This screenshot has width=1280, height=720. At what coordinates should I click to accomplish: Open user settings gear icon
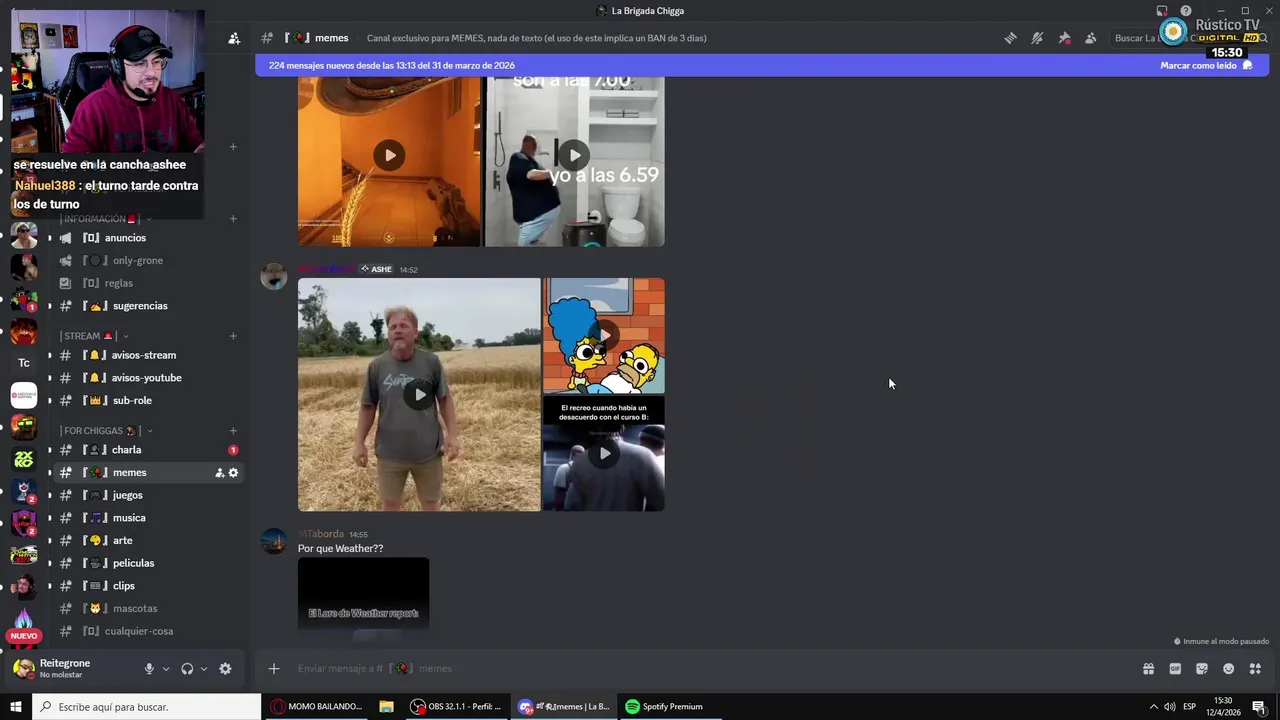(225, 669)
